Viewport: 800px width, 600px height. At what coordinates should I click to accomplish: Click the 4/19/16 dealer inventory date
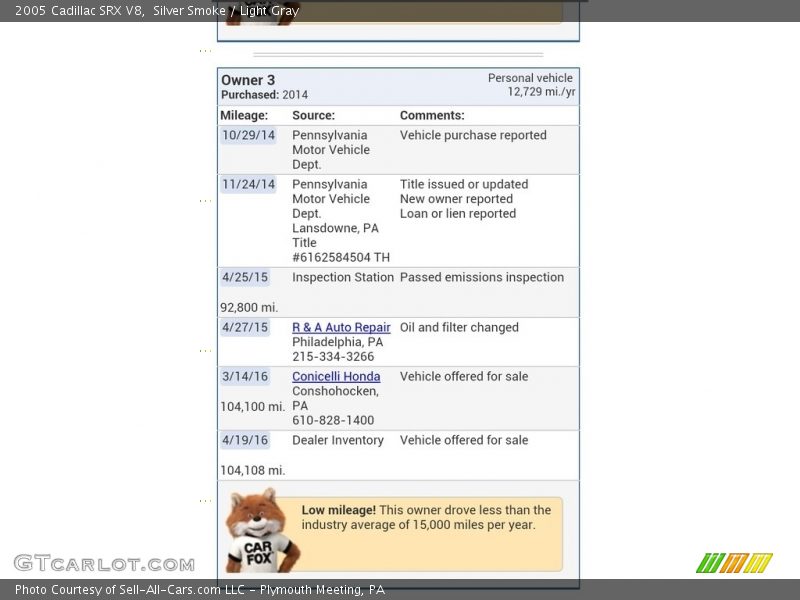pos(245,440)
